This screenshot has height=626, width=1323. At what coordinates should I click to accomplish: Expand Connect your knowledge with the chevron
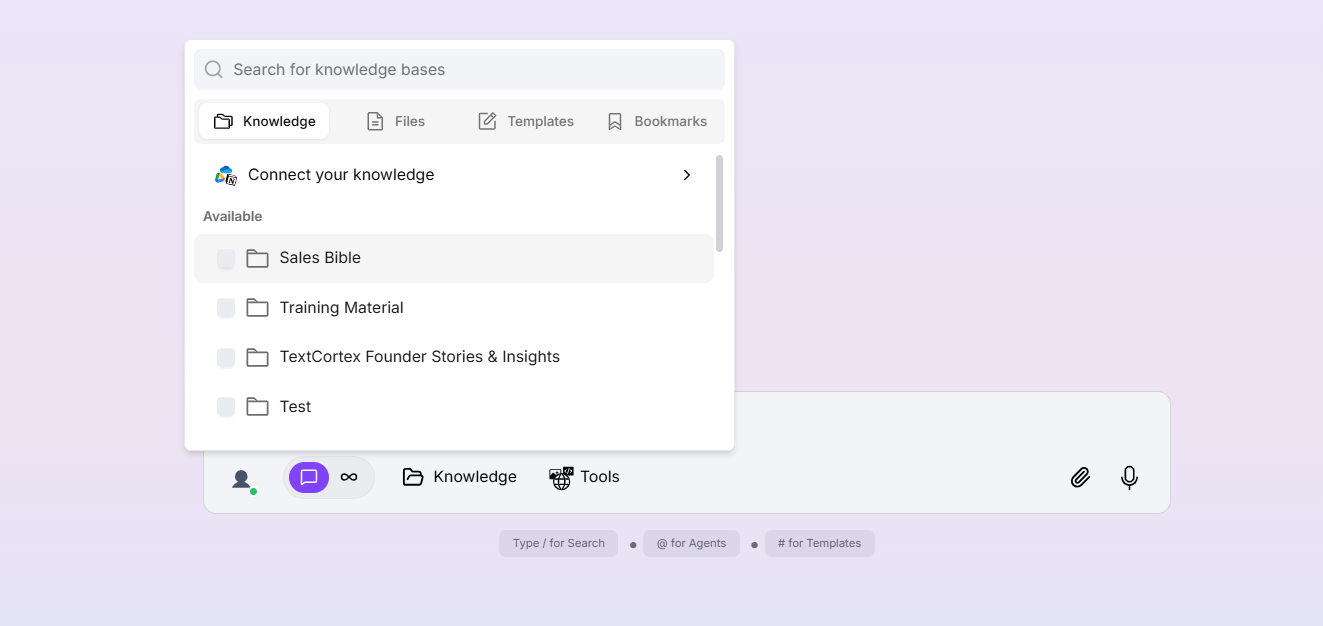click(x=687, y=175)
